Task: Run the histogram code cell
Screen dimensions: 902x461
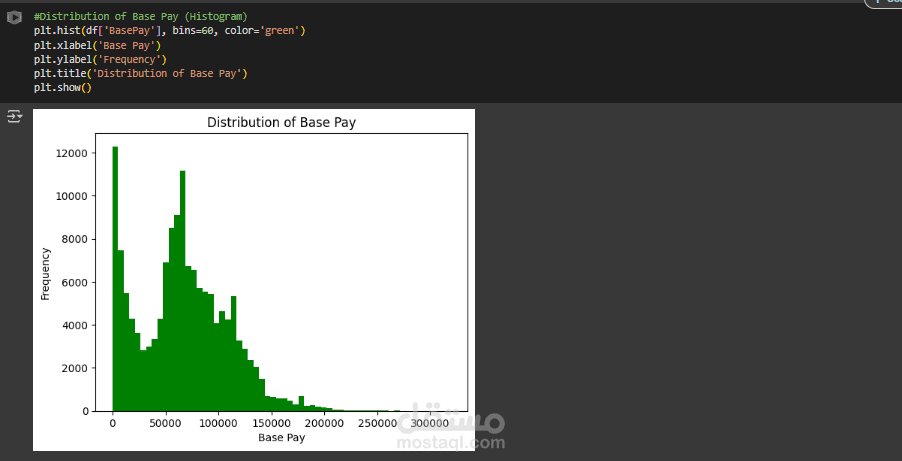Action: click(14, 17)
